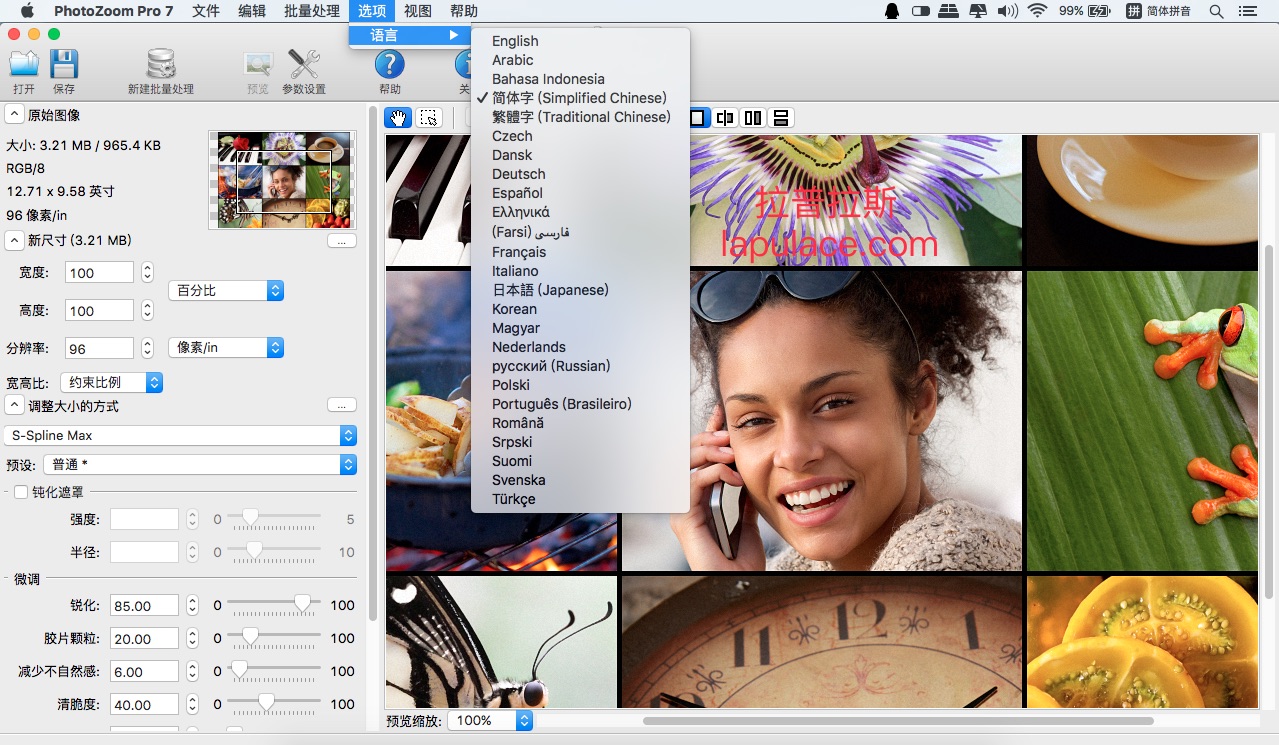Open the S-Spline Max method dropdown
The width and height of the screenshot is (1279, 745).
click(x=180, y=435)
